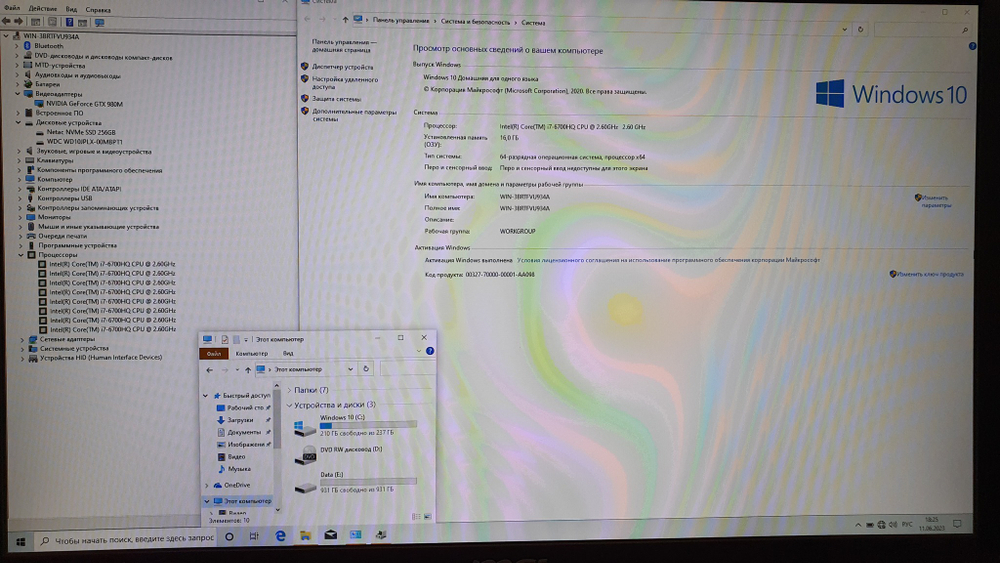Click Панель управления breadcrumb
Screen dimensions: 1000x563
coord(401,20)
